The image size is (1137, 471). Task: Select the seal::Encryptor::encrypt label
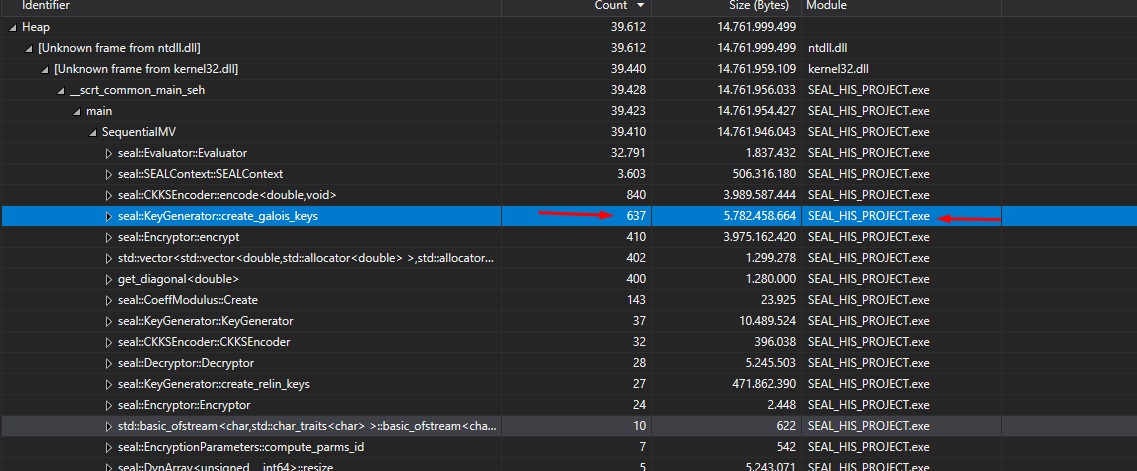click(x=178, y=238)
